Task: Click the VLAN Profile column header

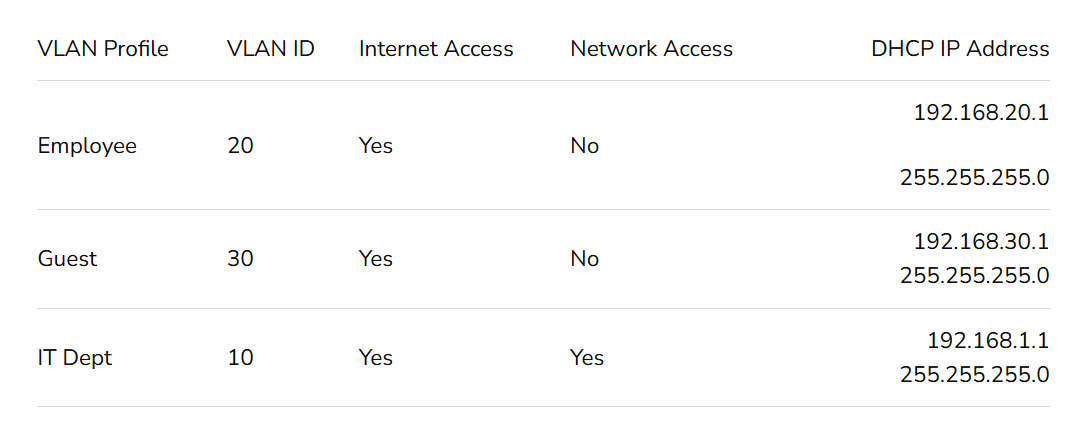Action: [103, 49]
